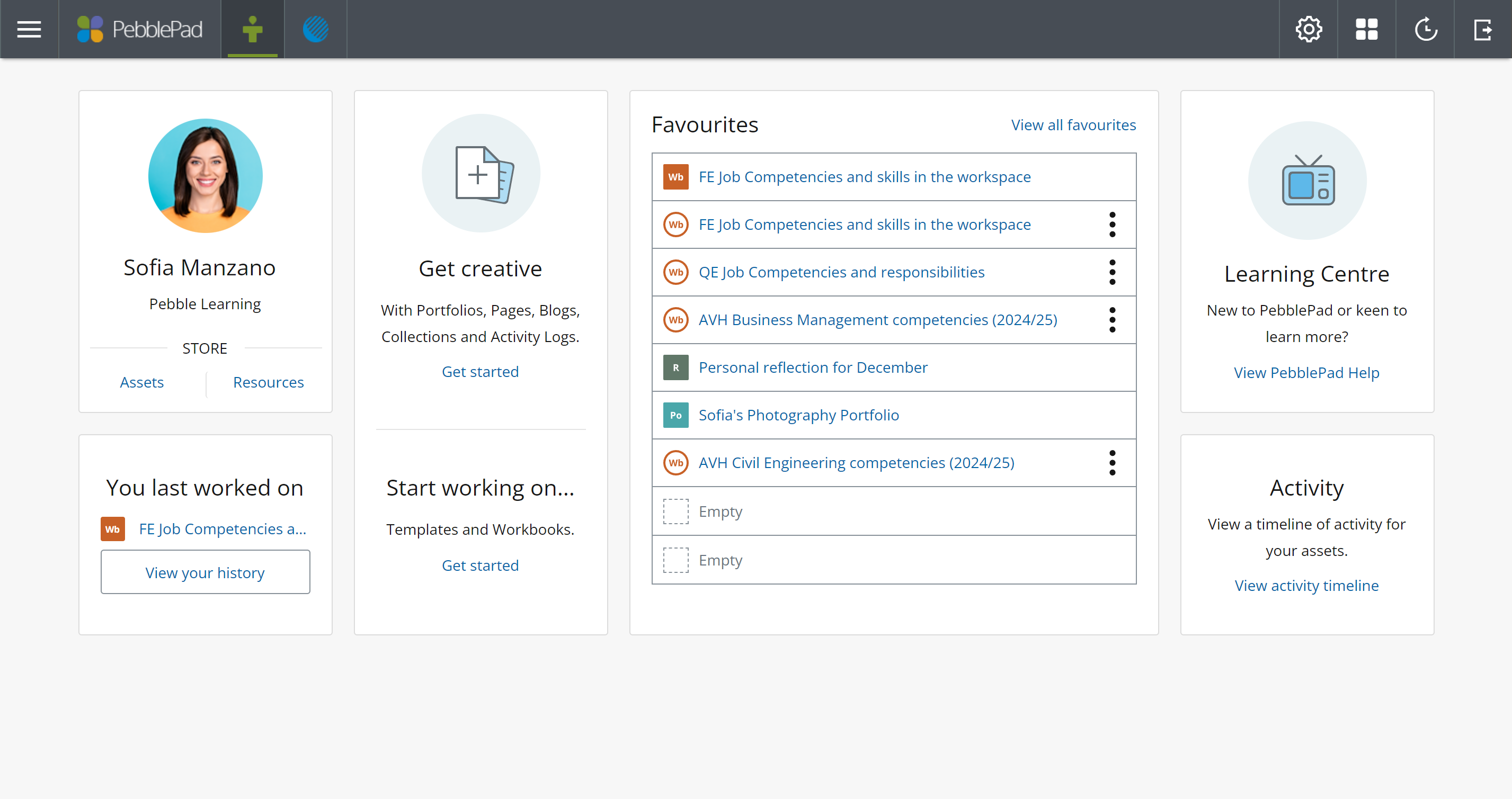Screen dimensions: 1512x799
Task: Click the View your history button
Action: tap(205, 572)
